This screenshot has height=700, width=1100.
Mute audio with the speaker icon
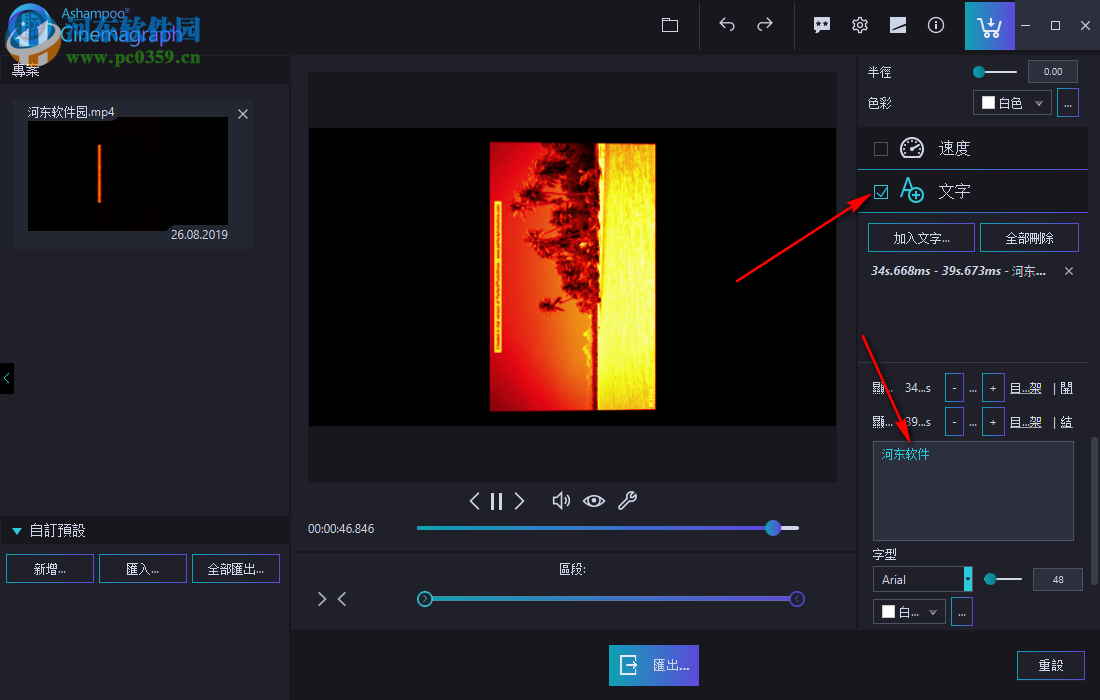click(561, 500)
